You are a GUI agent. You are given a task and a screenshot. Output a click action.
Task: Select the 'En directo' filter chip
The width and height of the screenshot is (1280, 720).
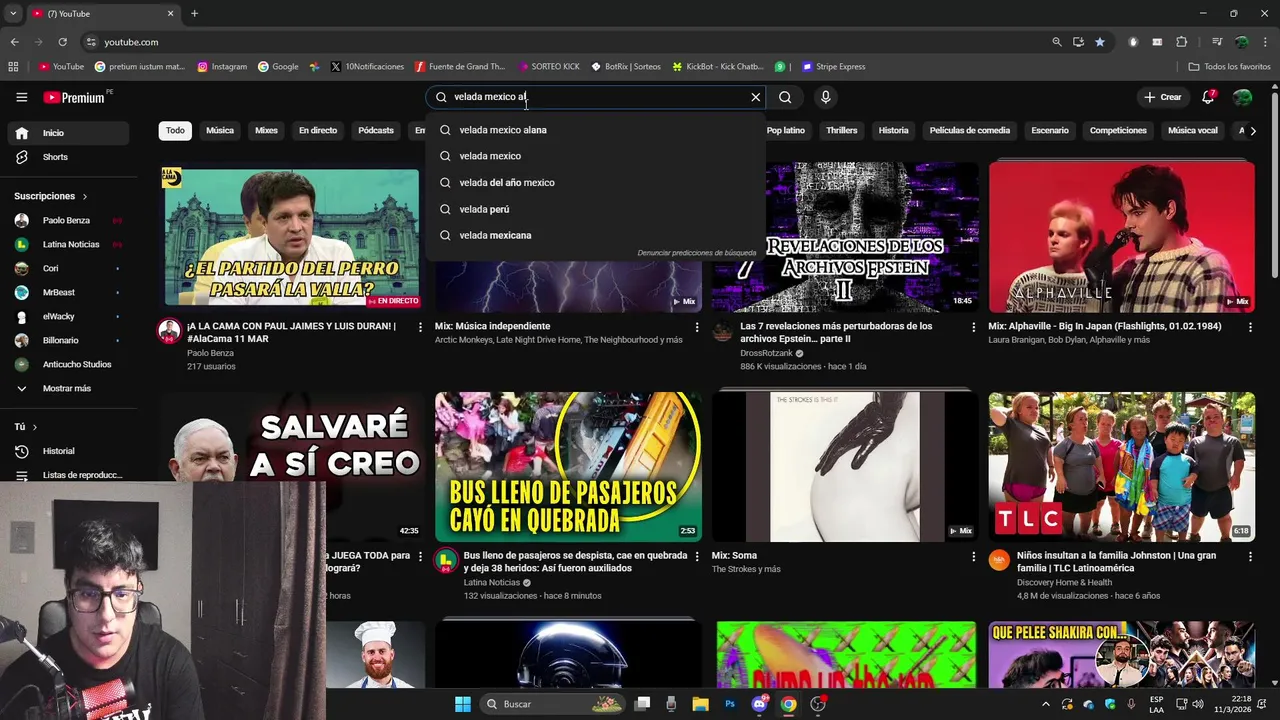tap(318, 130)
